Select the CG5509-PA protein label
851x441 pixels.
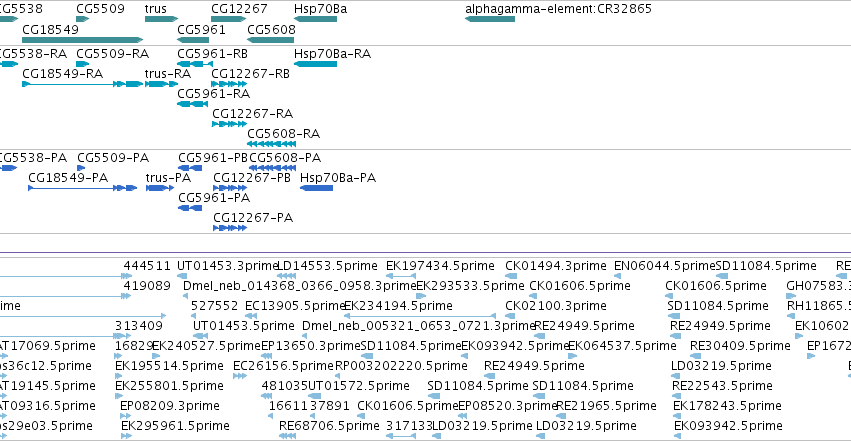tap(113, 158)
